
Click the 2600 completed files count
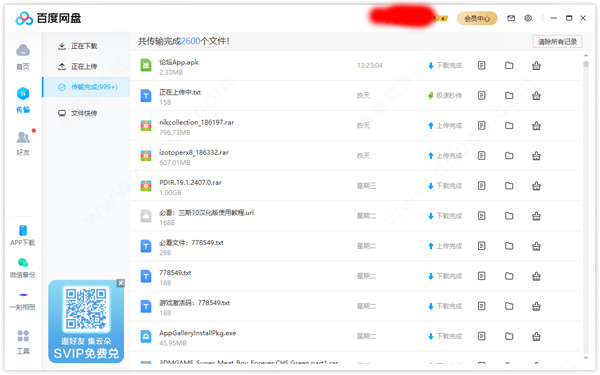190,41
